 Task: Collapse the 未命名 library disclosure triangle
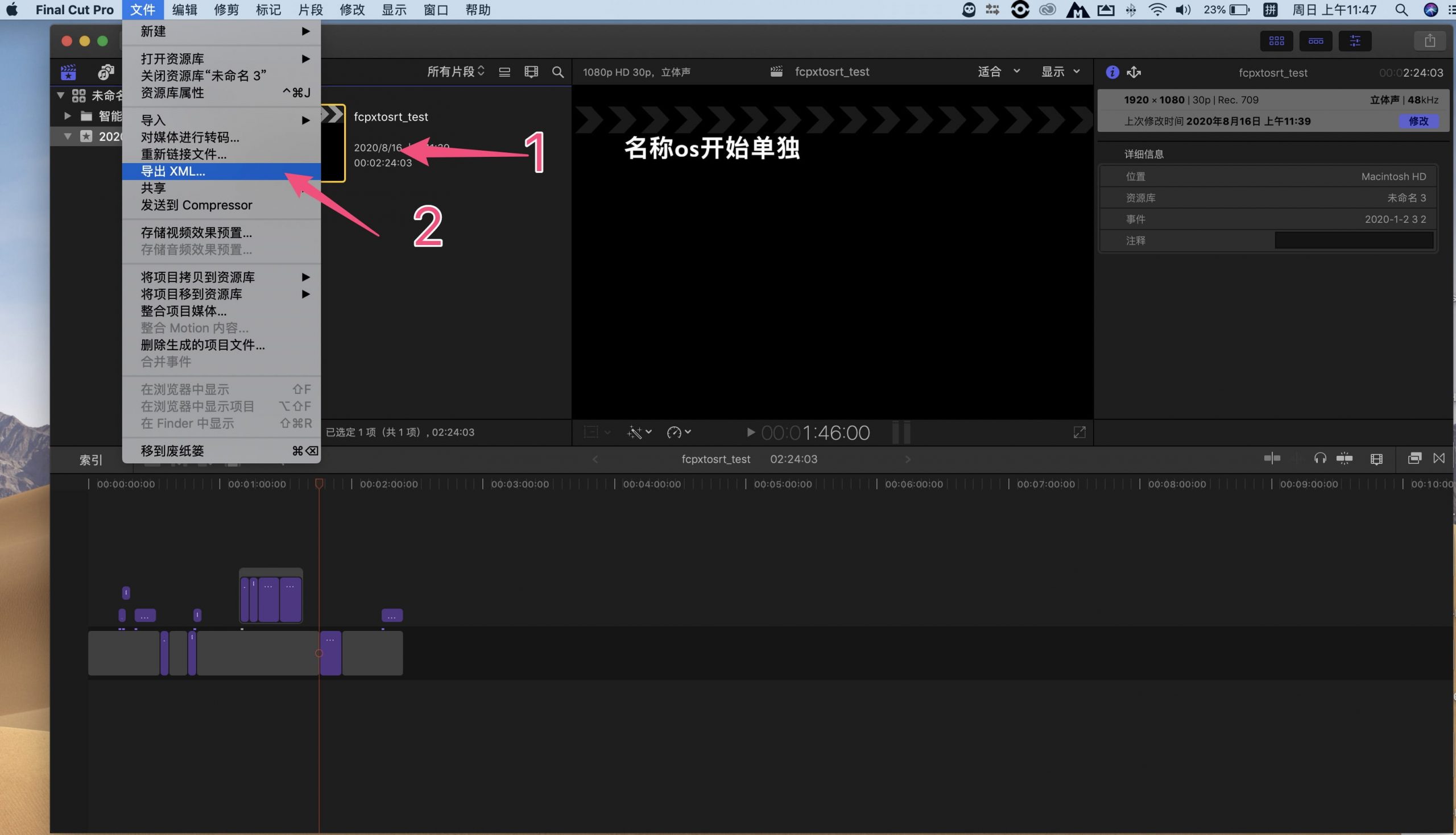[x=61, y=94]
